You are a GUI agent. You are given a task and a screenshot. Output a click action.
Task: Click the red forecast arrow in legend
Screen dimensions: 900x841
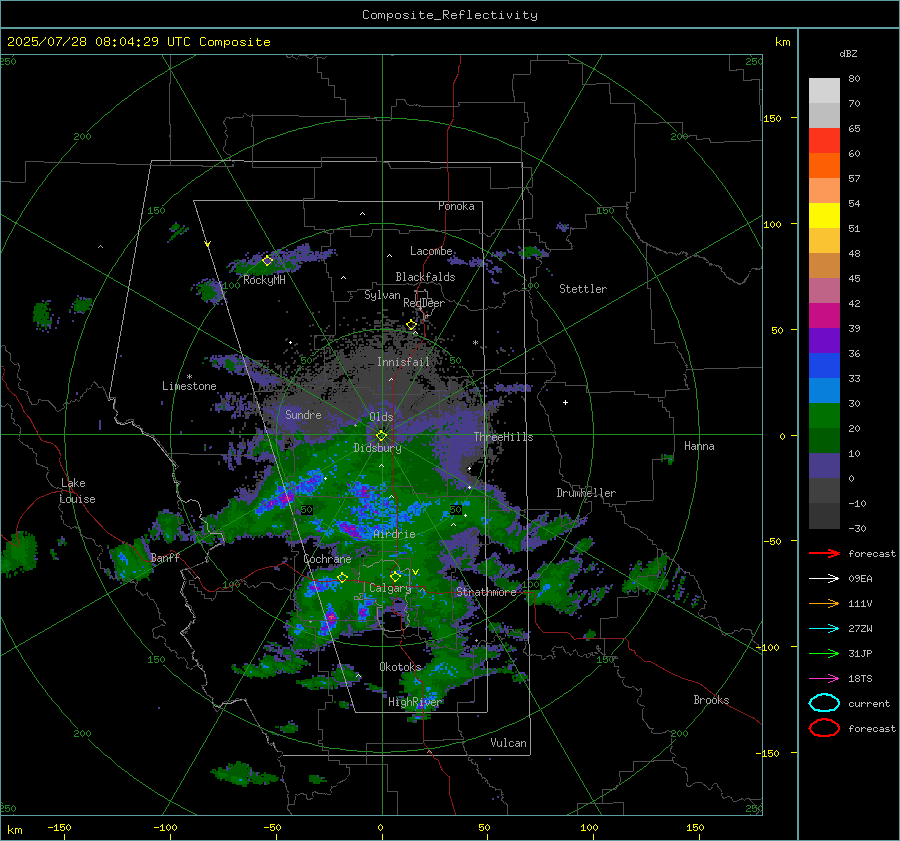(x=824, y=553)
